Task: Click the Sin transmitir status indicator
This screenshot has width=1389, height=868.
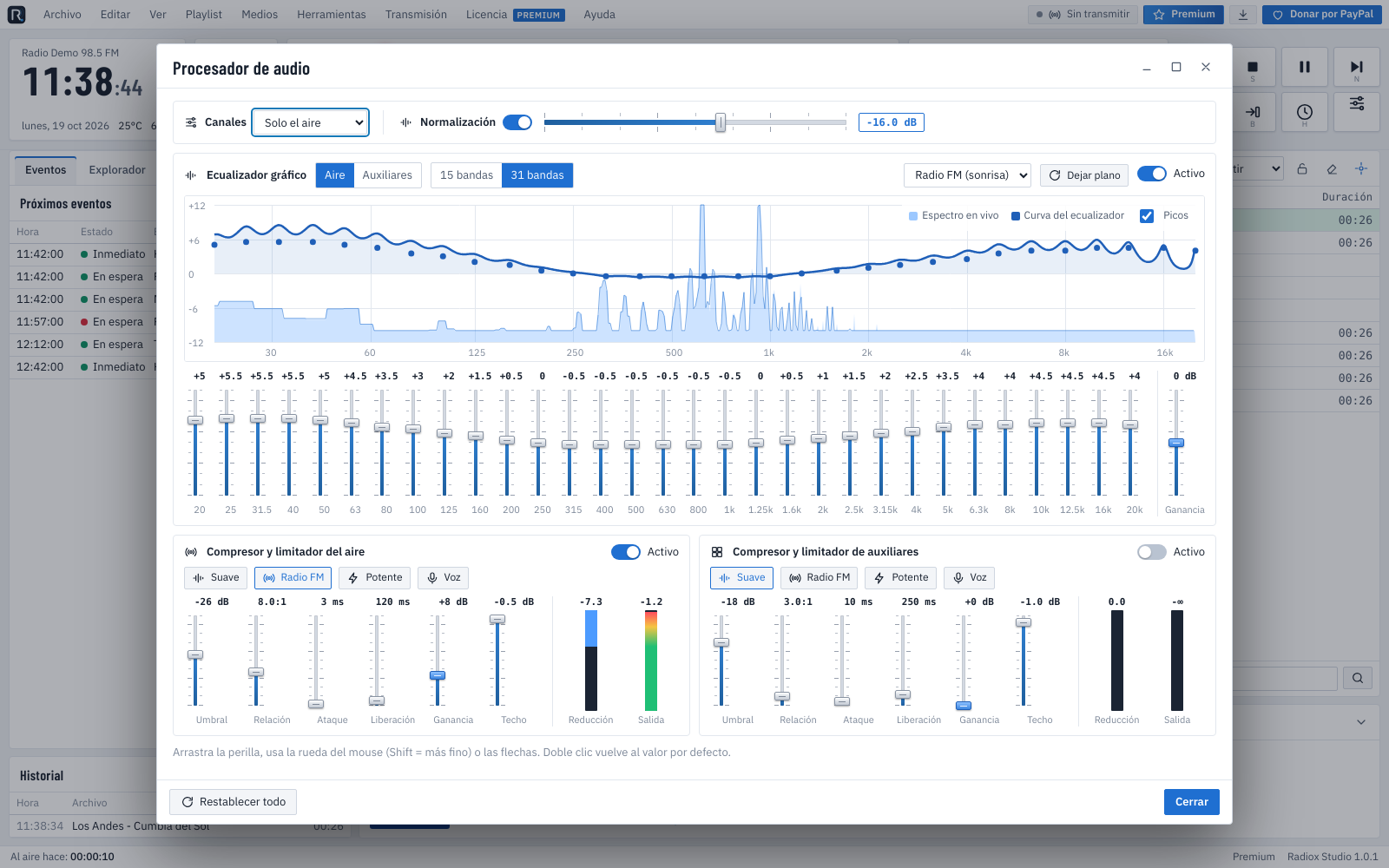Action: 1083,15
